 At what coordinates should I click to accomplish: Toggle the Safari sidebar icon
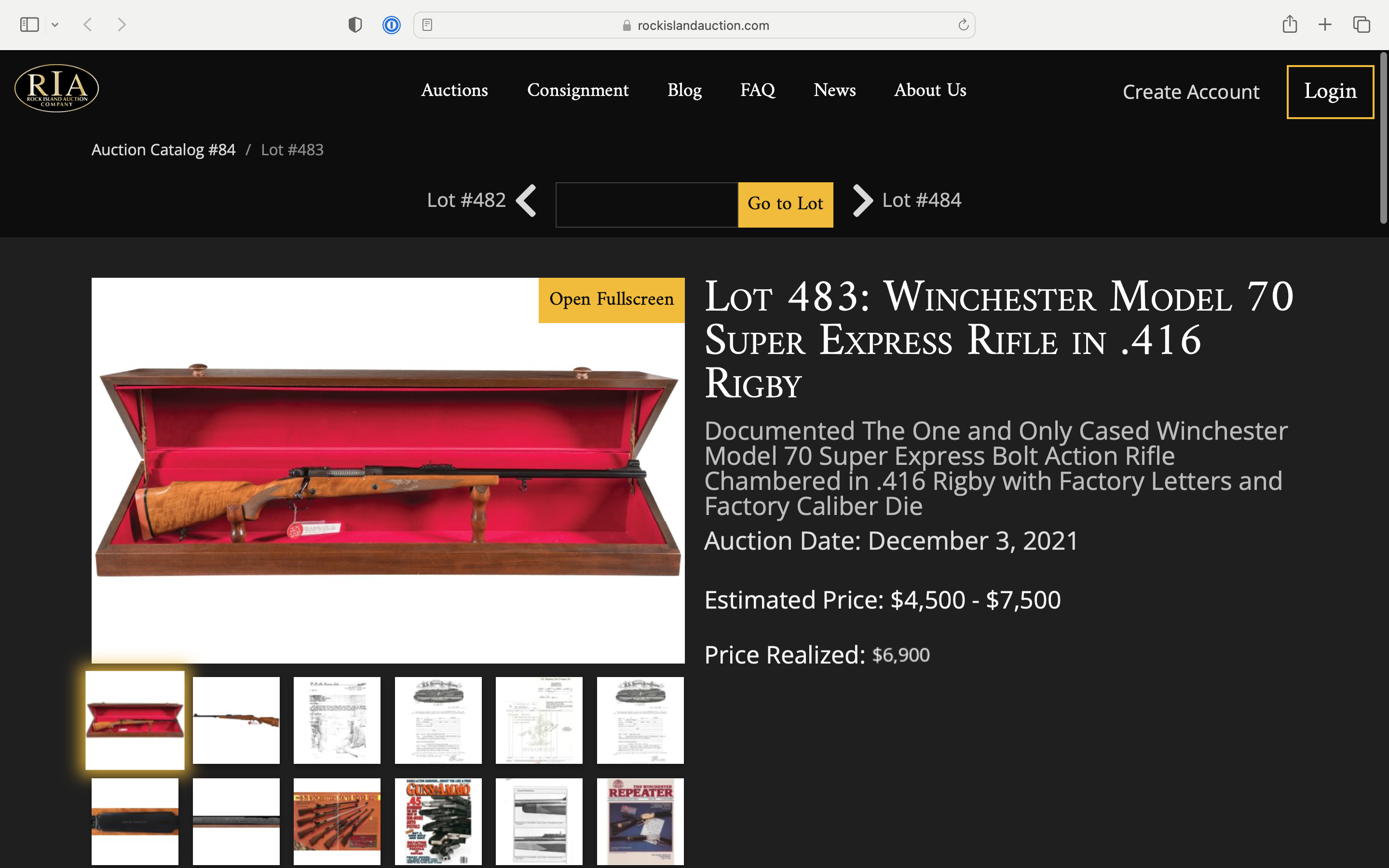[x=29, y=25]
